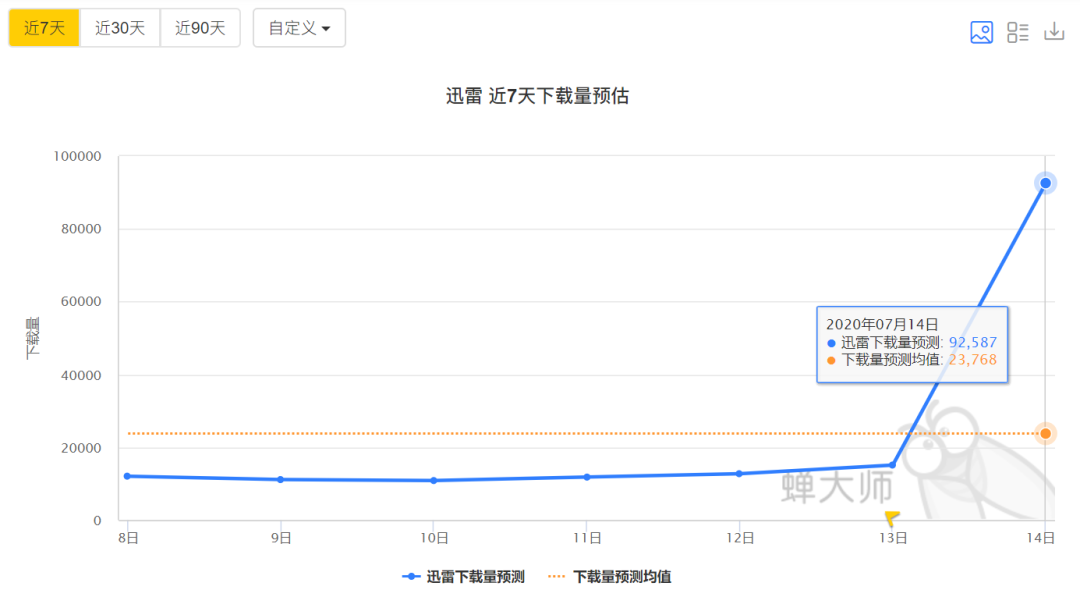The height and width of the screenshot is (597, 1080).
Task: Click the orange average point on 14日
Action: [1046, 434]
